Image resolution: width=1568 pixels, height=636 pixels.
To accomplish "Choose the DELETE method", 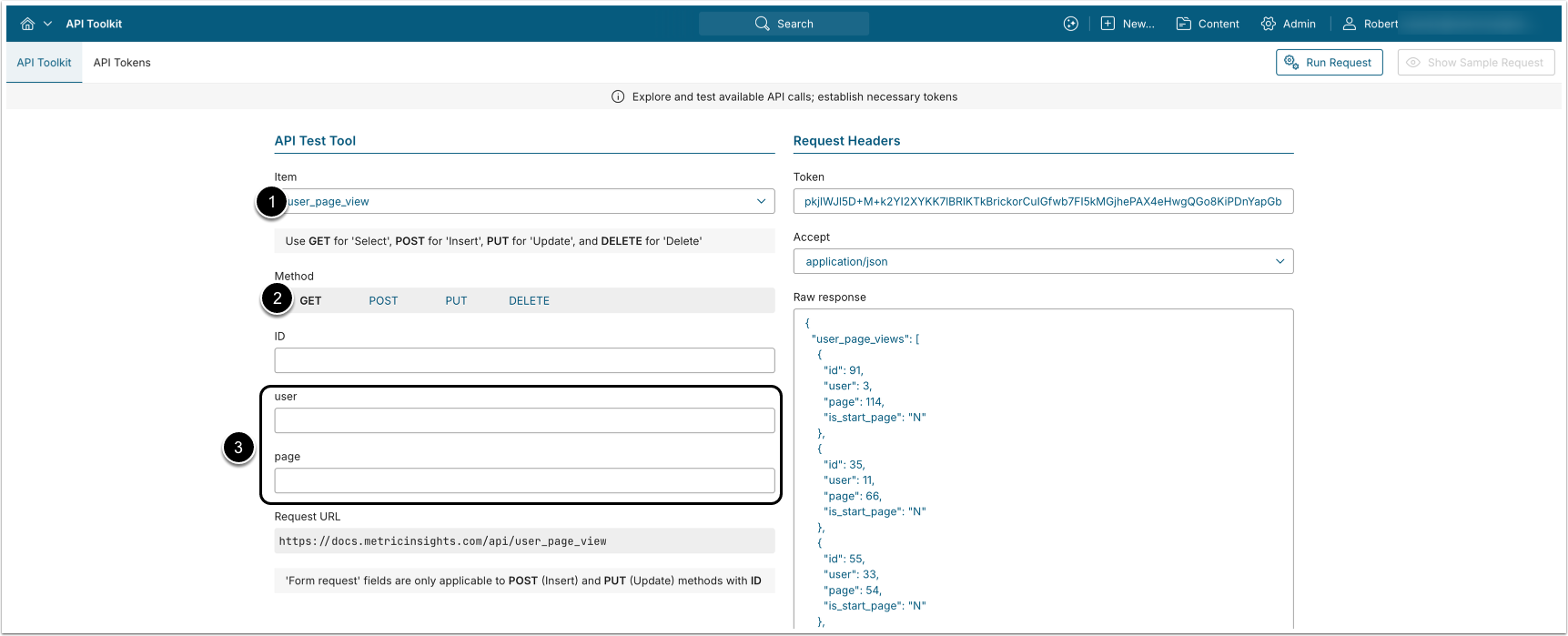I will point(529,300).
